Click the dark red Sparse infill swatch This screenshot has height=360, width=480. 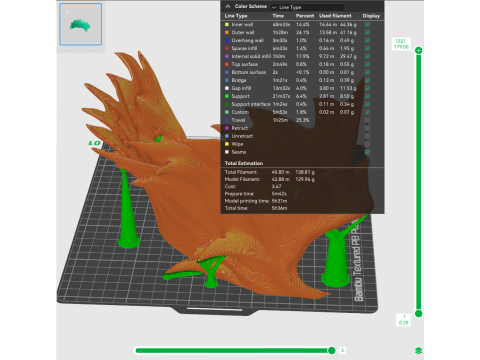[227, 48]
